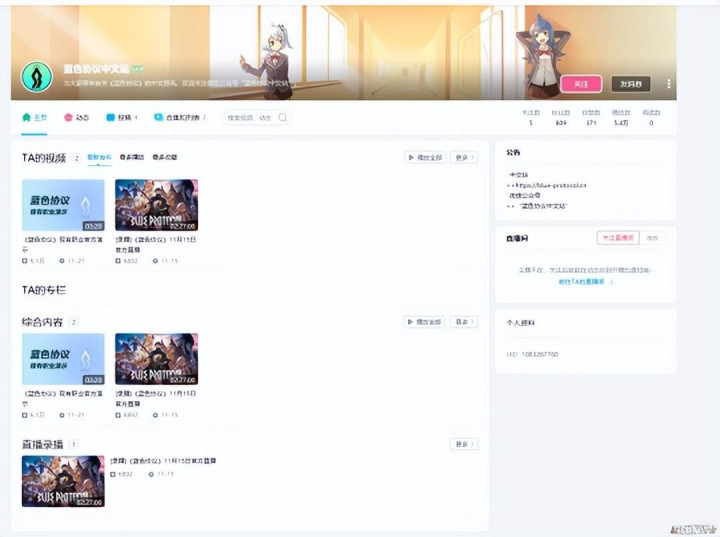
Task: Click the plays count showing 5.4万
Action: 621,123
